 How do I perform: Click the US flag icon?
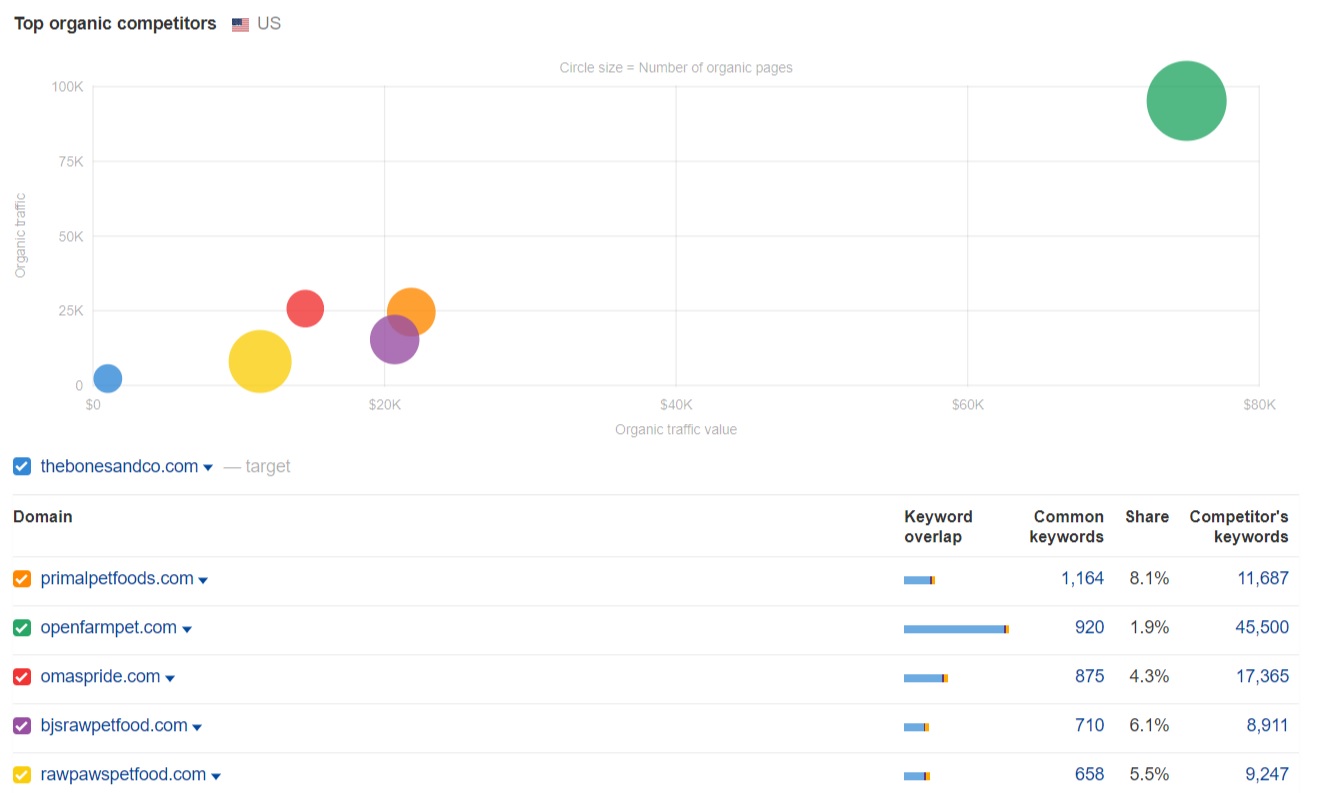click(x=240, y=25)
